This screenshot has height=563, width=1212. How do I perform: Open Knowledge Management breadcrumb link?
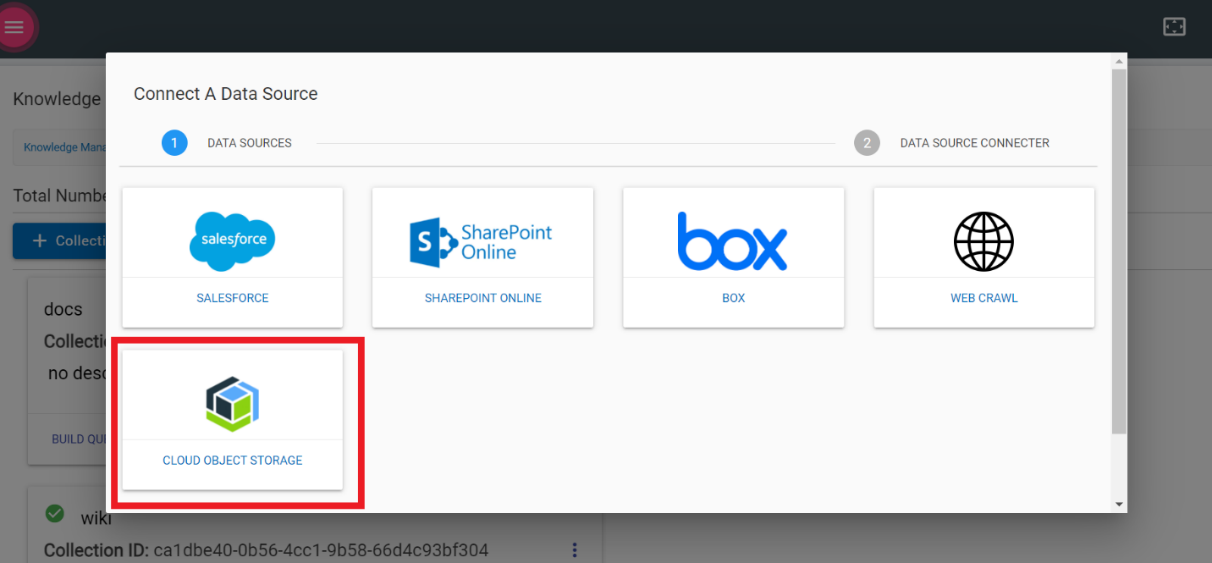click(x=64, y=147)
